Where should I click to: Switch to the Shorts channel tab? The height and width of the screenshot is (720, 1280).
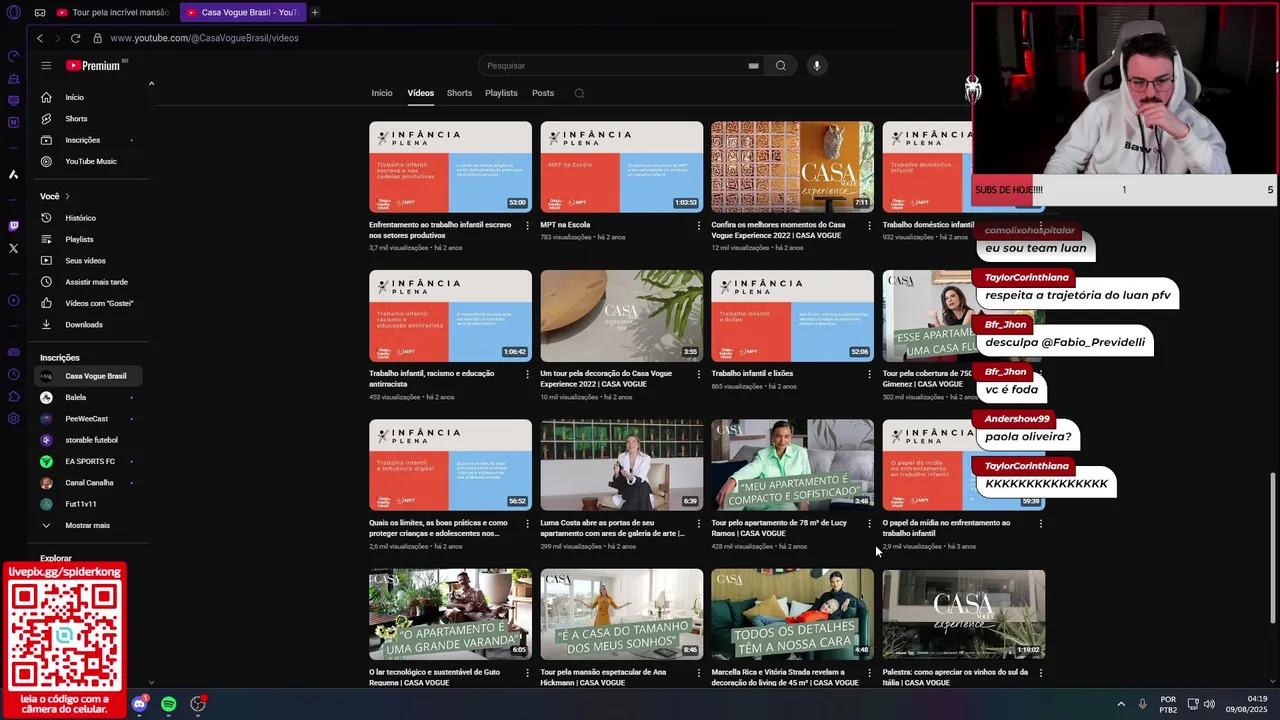460,93
